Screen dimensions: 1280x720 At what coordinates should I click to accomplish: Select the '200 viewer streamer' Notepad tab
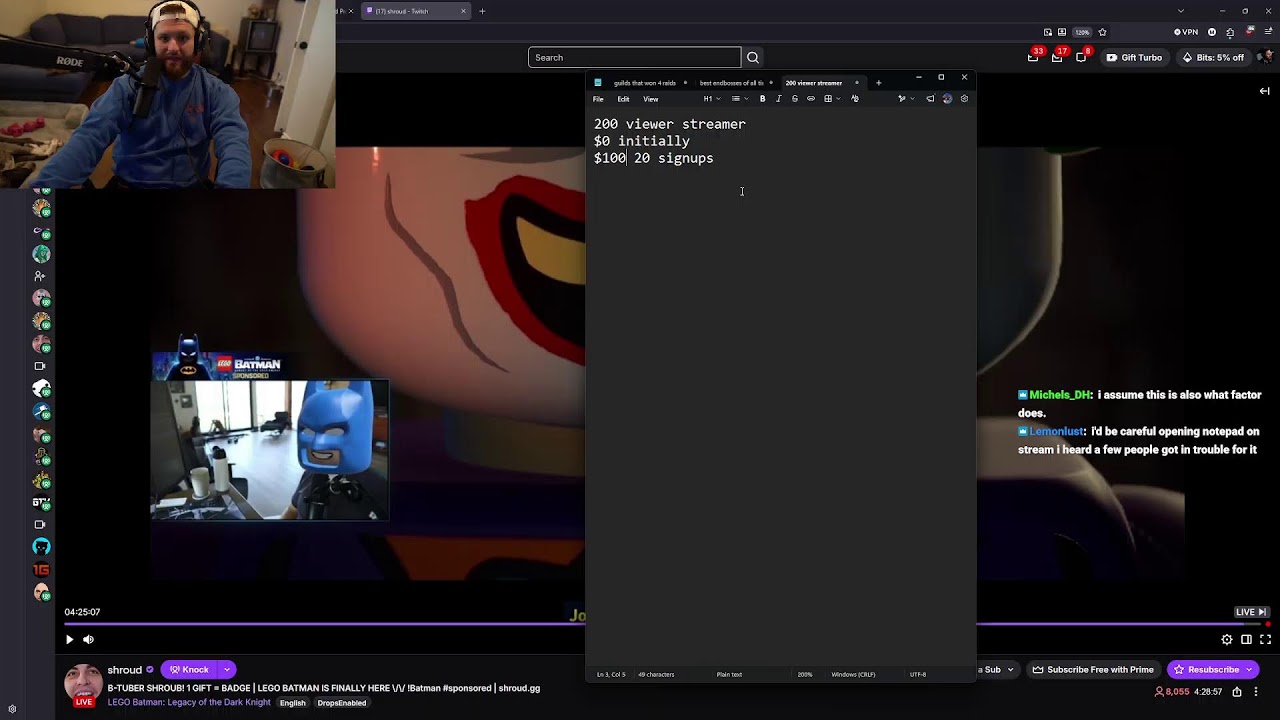point(814,83)
